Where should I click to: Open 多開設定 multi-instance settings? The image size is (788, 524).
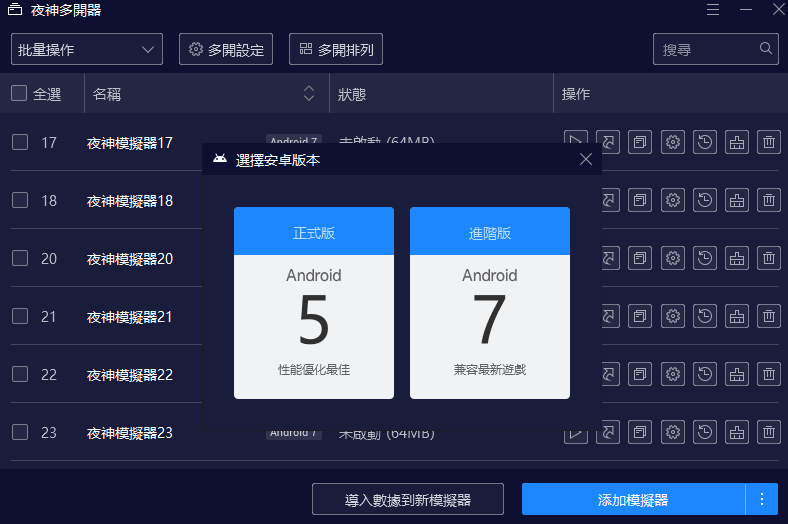point(226,49)
